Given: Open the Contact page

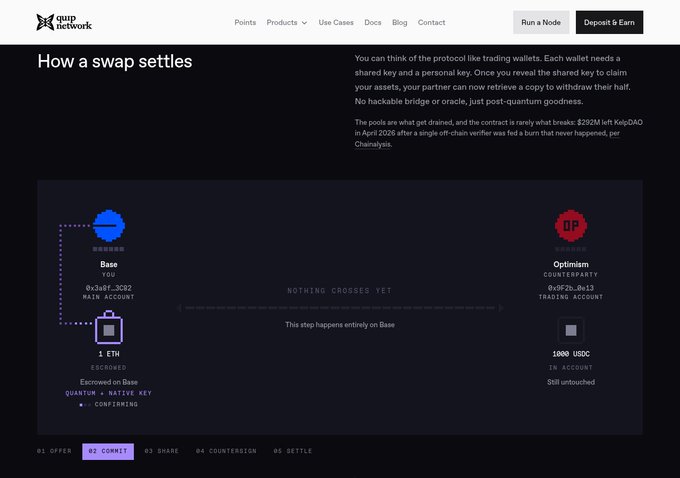Looking at the screenshot, I should click(431, 23).
